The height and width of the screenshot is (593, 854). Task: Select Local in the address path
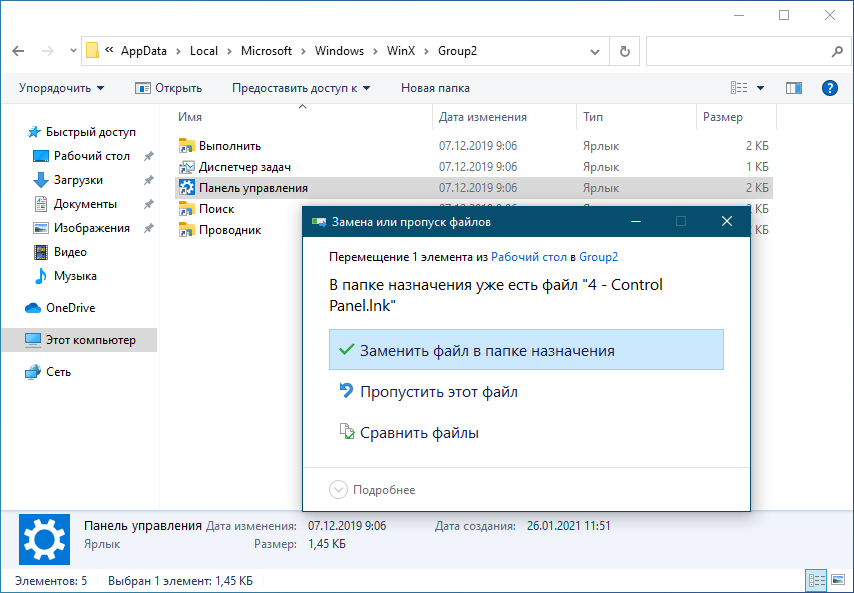click(x=204, y=51)
